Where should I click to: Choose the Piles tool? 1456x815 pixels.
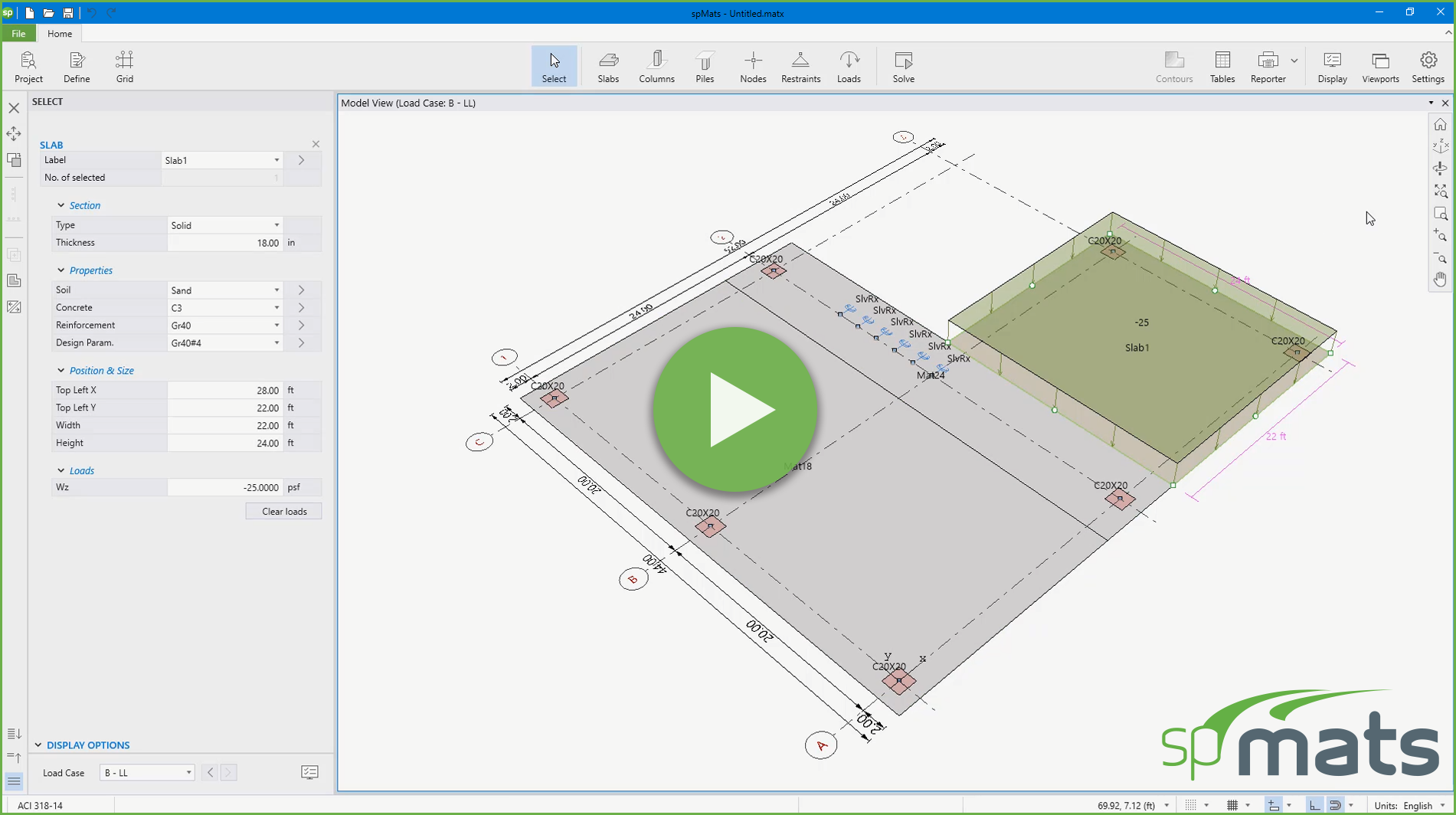coord(704,66)
